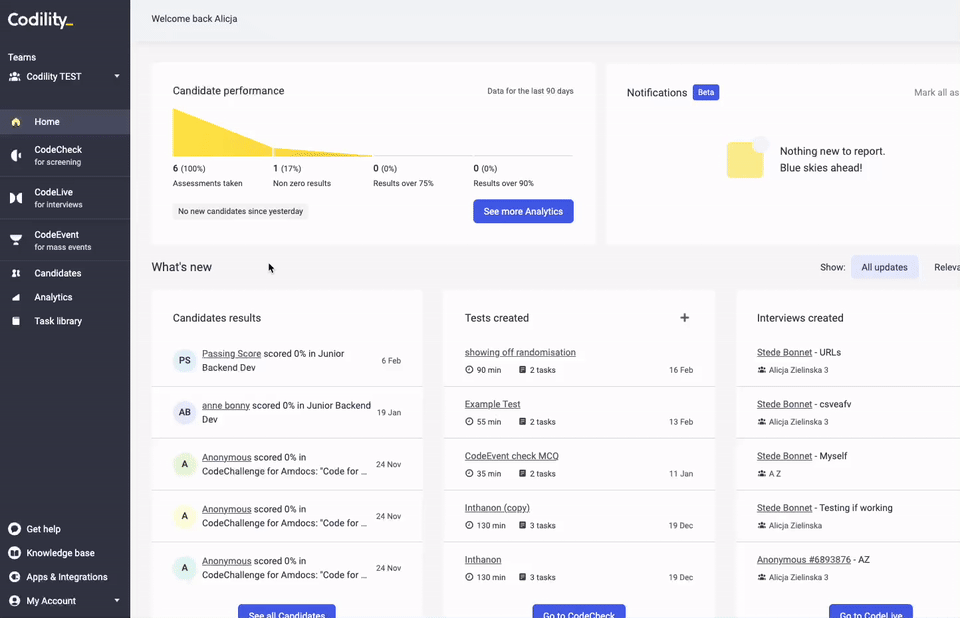The width and height of the screenshot is (960, 618).
Task: Click the Knowledge base book icon
Action: tap(15, 553)
